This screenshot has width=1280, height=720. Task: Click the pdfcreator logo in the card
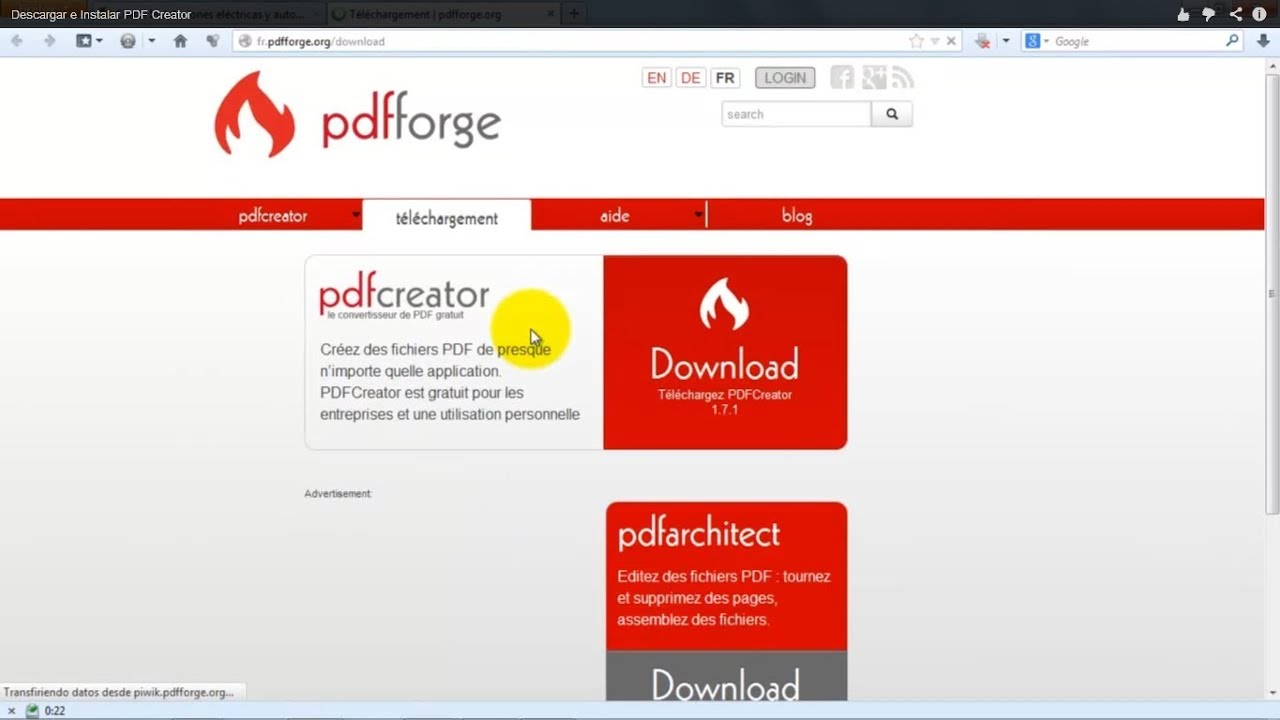(x=404, y=294)
